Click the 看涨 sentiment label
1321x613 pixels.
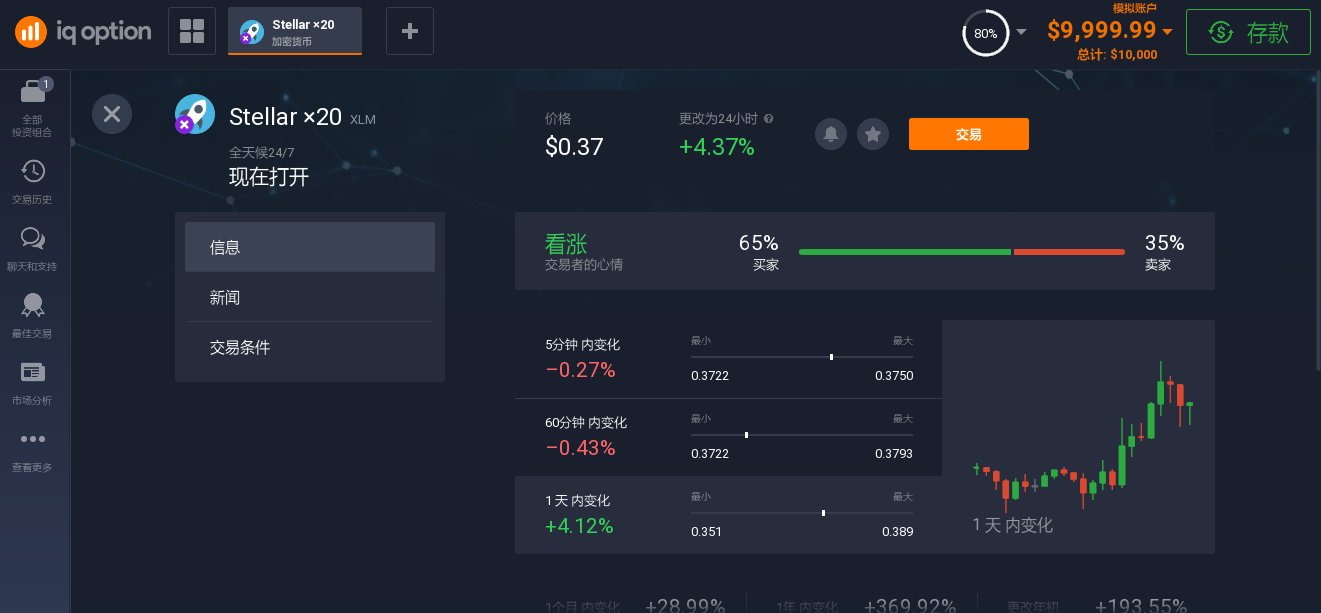[x=566, y=243]
